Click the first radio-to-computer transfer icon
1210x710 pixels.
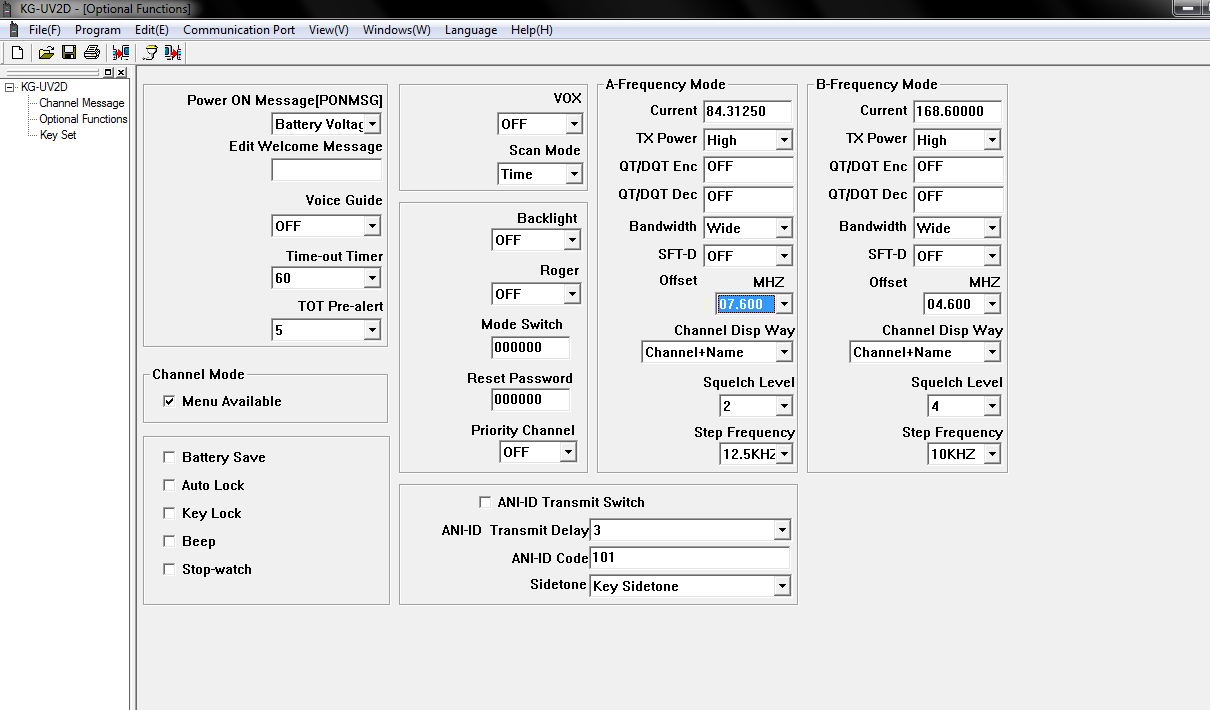[121, 52]
